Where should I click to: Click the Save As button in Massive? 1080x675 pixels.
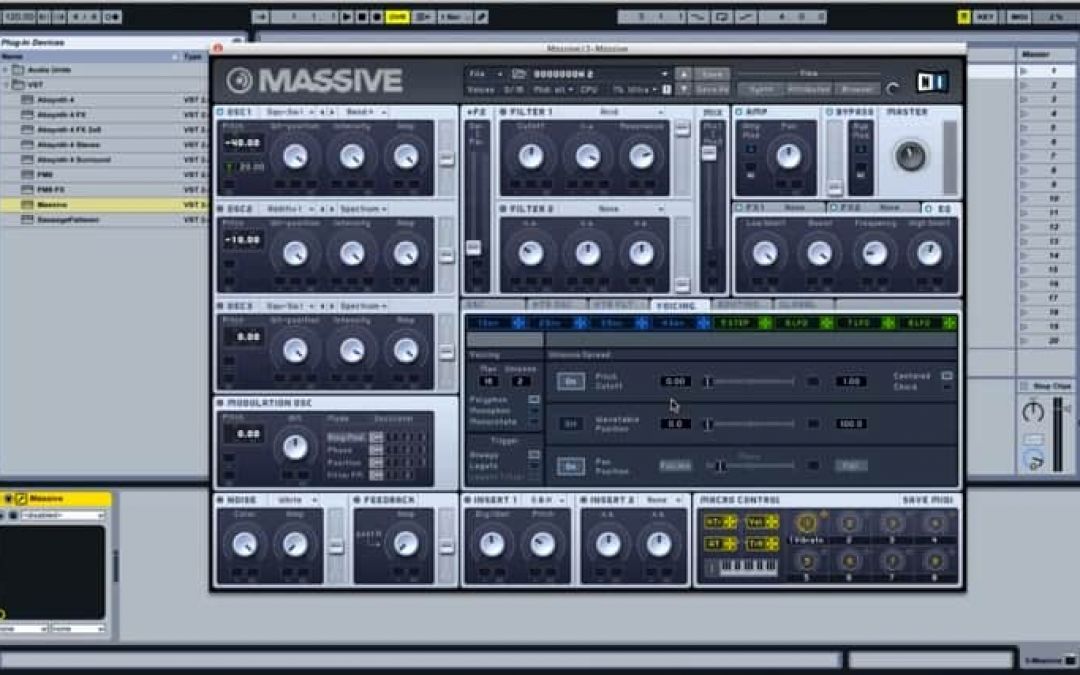pyautogui.click(x=712, y=90)
